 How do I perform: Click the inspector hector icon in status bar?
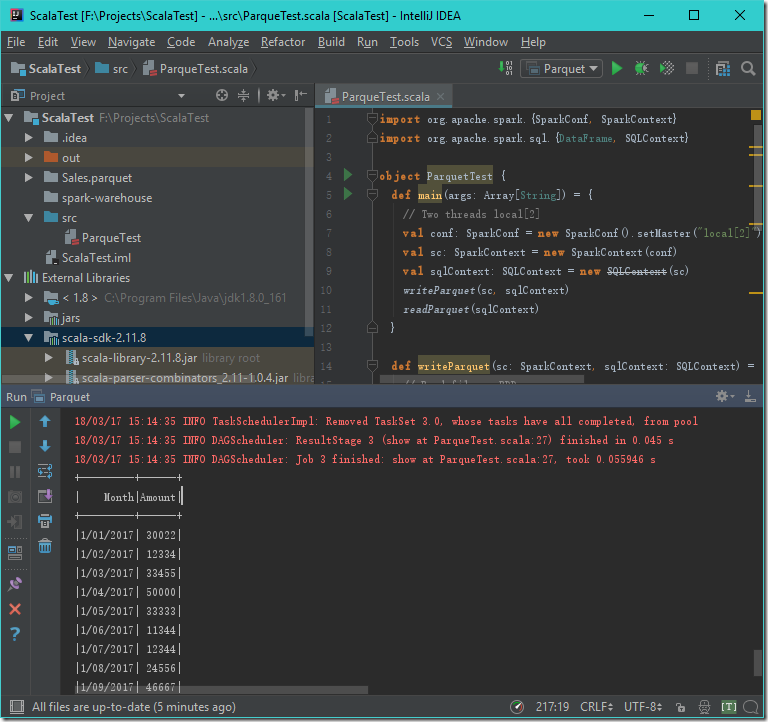[704, 707]
